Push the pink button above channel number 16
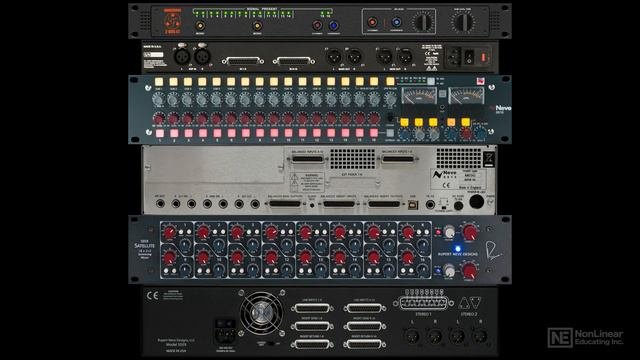 pos(373,133)
